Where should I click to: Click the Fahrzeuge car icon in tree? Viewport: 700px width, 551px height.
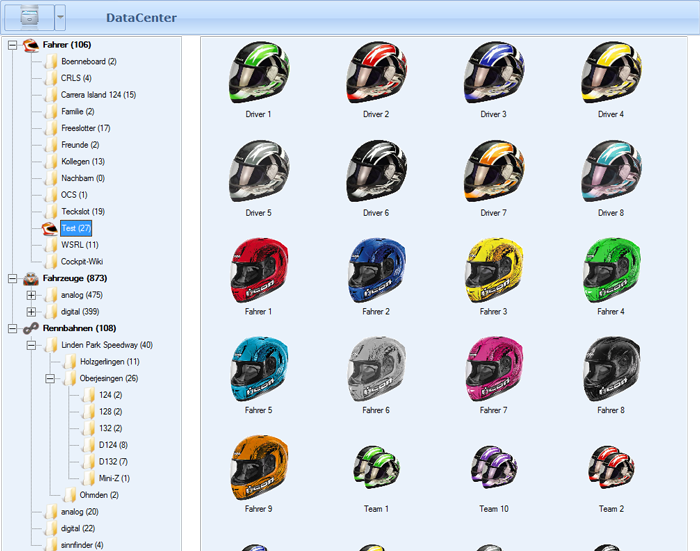coord(31,279)
